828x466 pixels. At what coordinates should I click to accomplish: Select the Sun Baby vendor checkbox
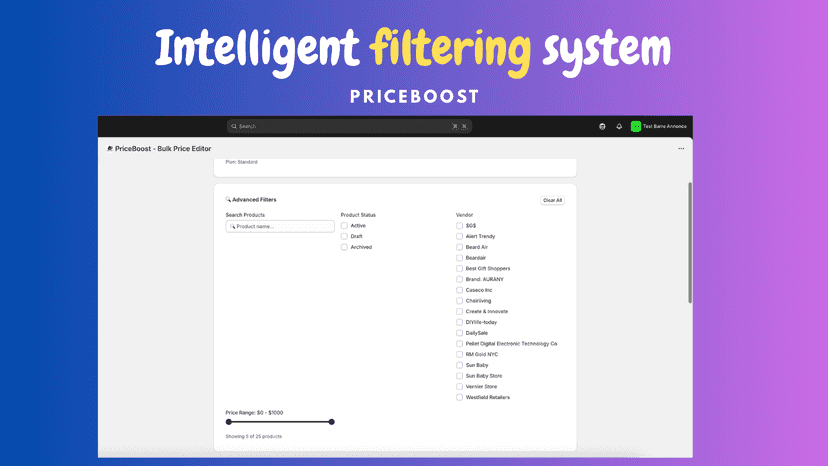459,365
